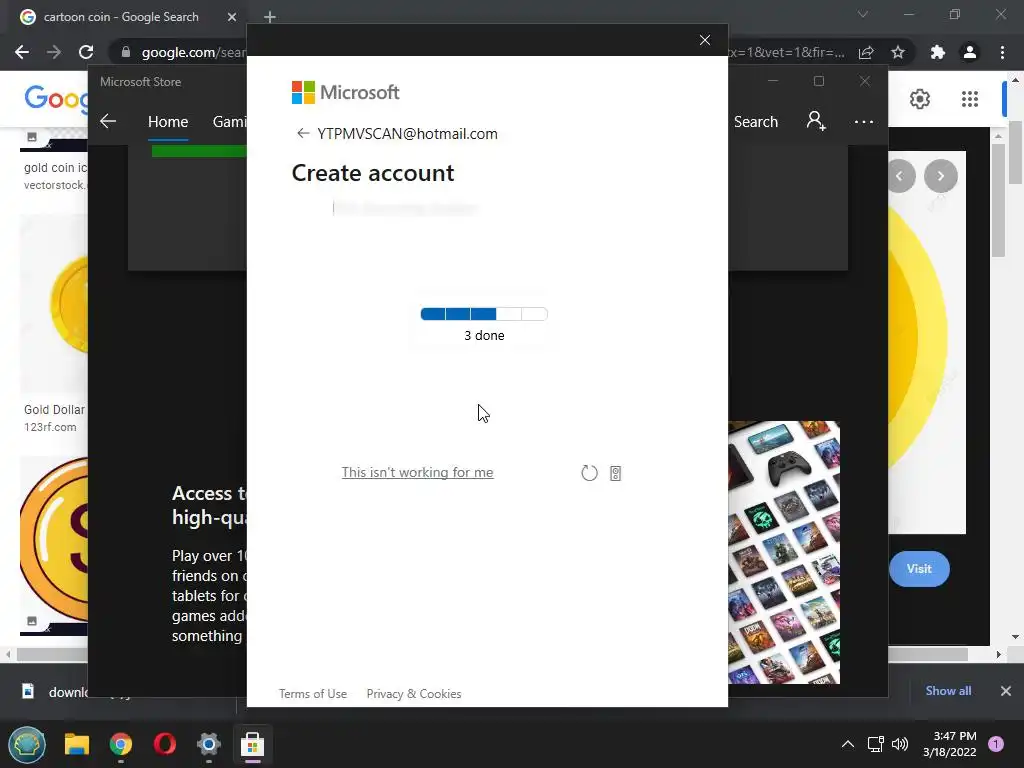Open Microsoft Store more options ellipsis

pos(863,121)
